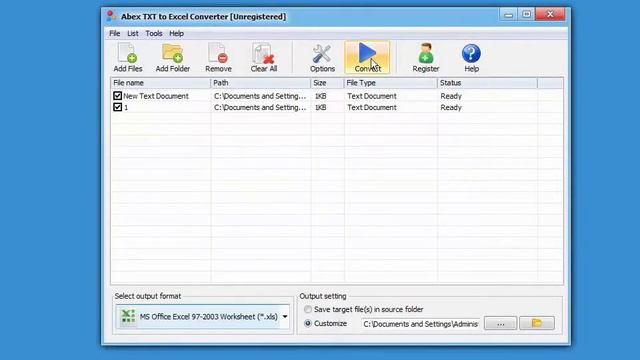Select the New Text Document file name
Viewport: 640px width, 360px height.
pos(156,96)
